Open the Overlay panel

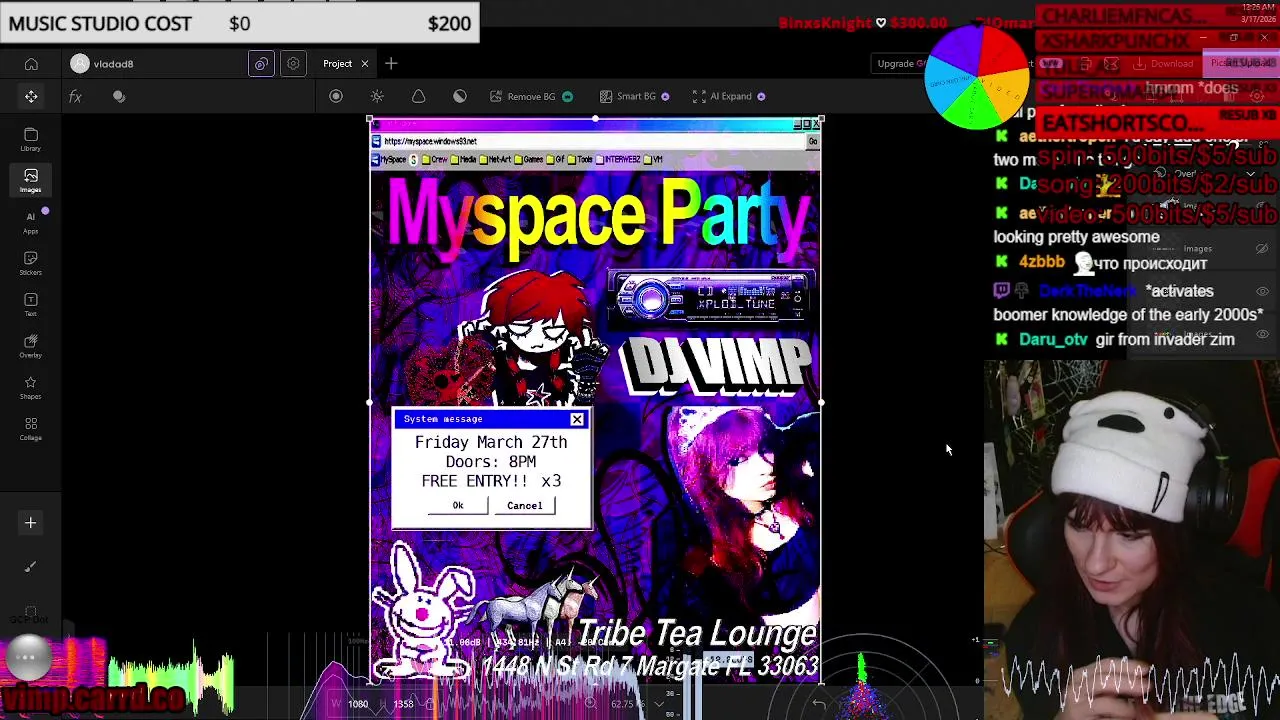pos(31,347)
